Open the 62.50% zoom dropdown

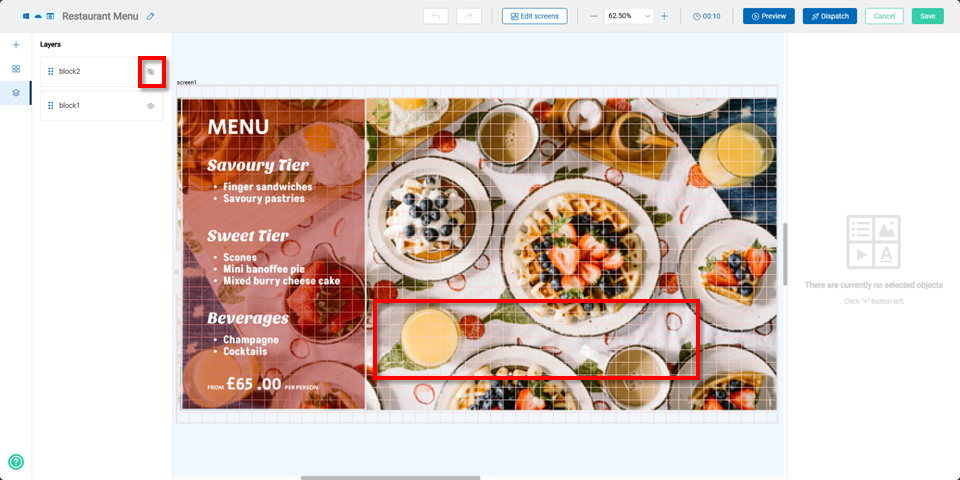pos(629,17)
